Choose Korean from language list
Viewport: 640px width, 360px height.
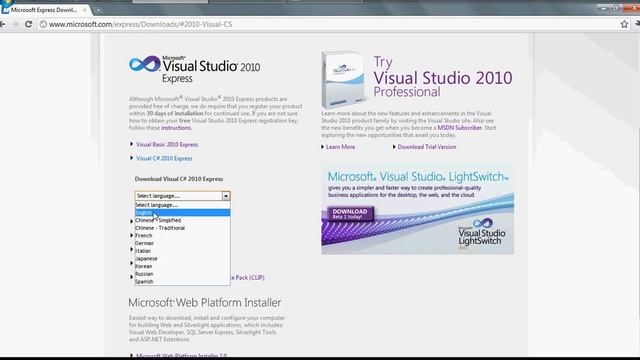pos(182,266)
